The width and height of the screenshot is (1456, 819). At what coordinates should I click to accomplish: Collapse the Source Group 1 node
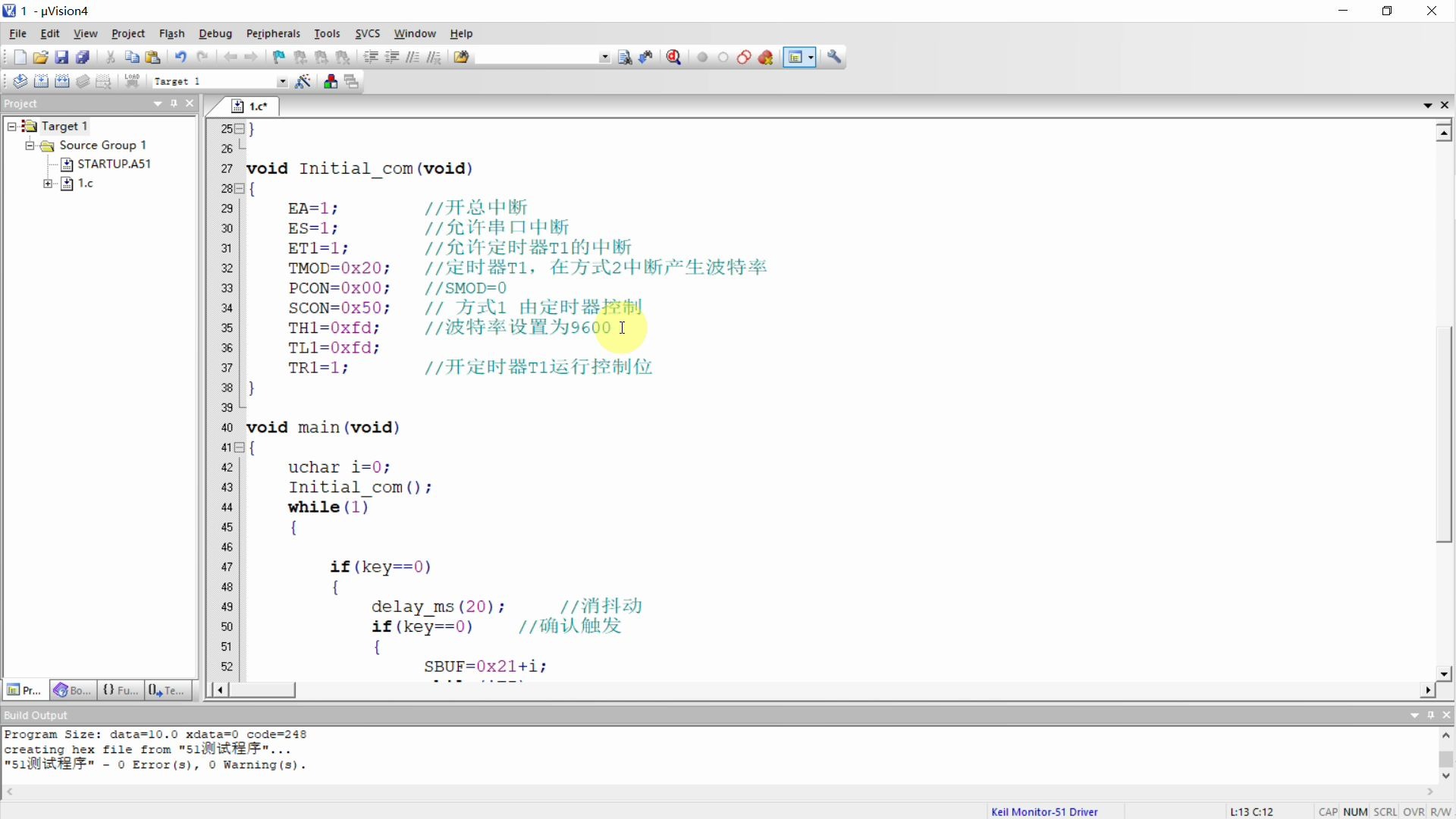click(30, 145)
